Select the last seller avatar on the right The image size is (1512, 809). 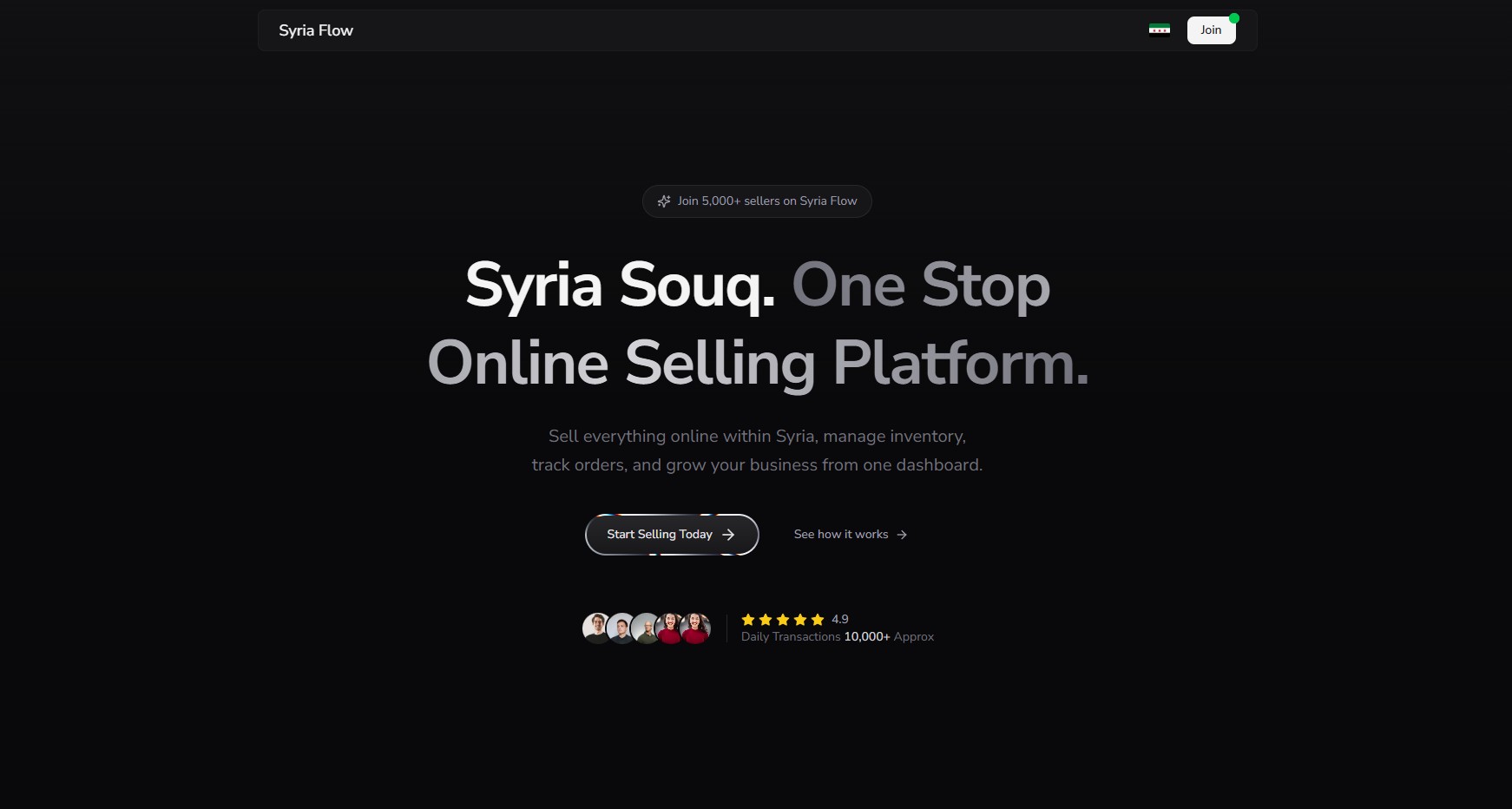[696, 628]
